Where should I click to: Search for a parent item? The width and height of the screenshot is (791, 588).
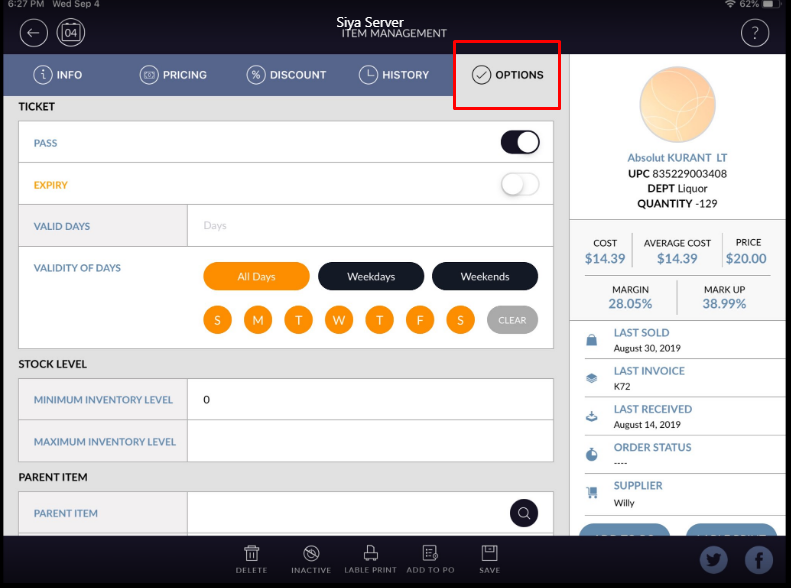[x=524, y=513]
